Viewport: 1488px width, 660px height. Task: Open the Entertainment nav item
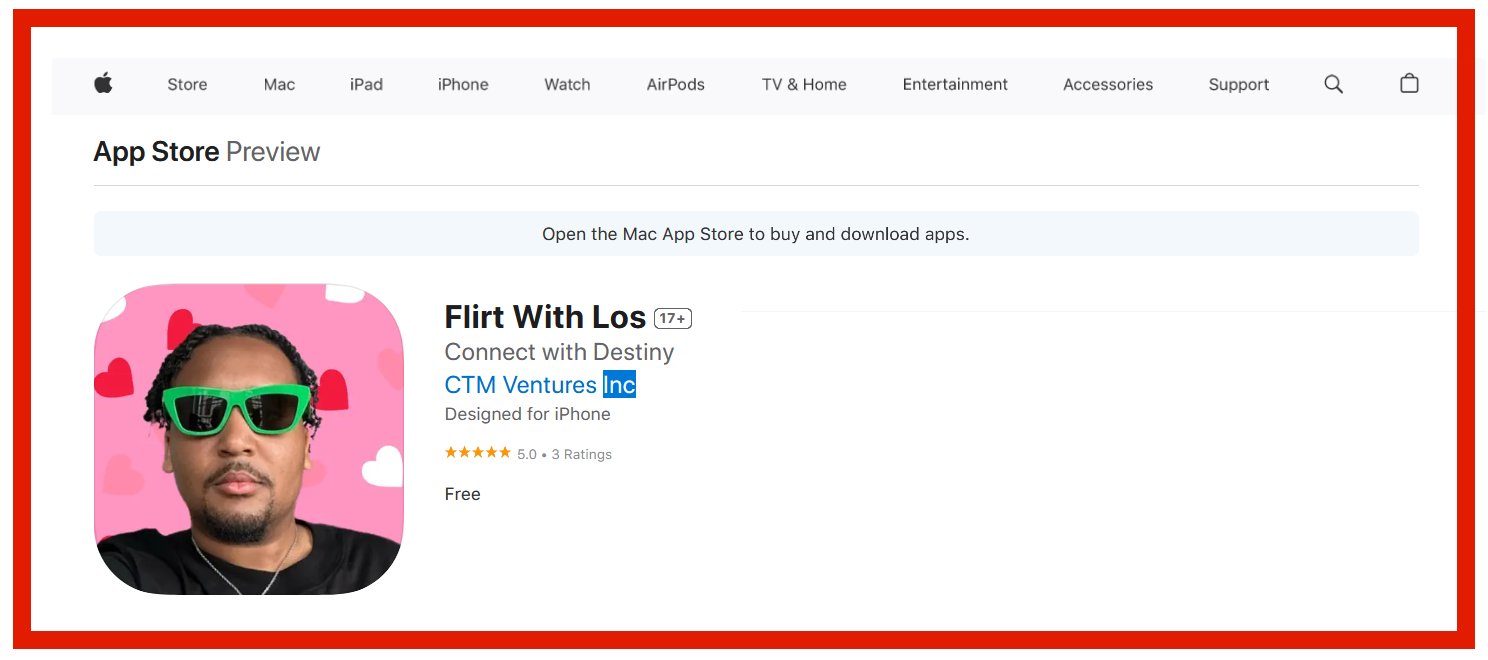point(955,85)
